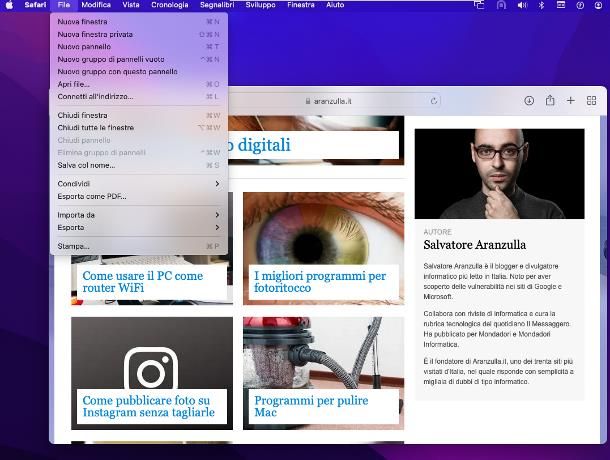610x460 pixels.
Task: Open the Modifica menu
Action: [x=96, y=5]
